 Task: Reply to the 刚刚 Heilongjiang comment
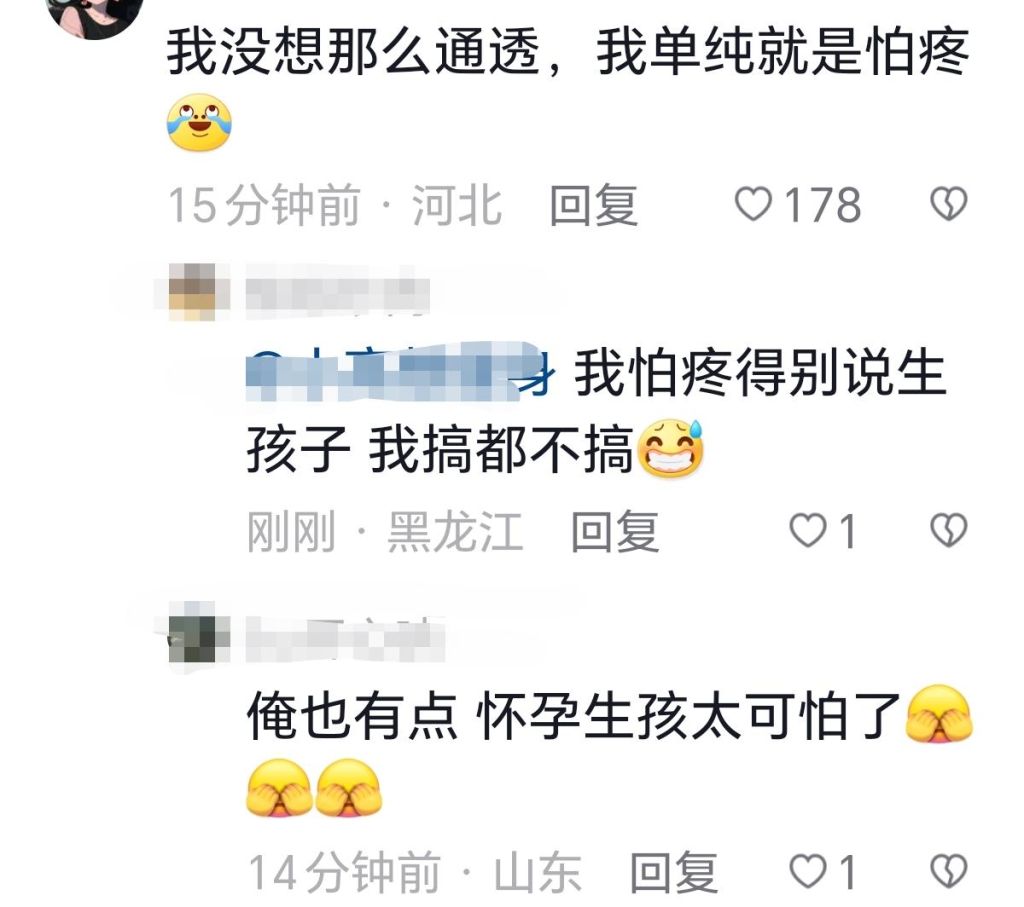pos(615,531)
